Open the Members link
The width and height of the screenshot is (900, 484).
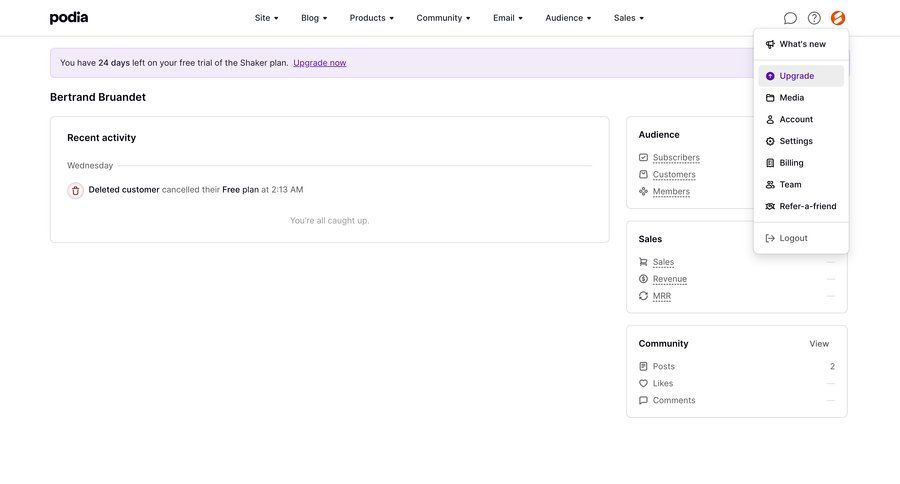coord(671,191)
